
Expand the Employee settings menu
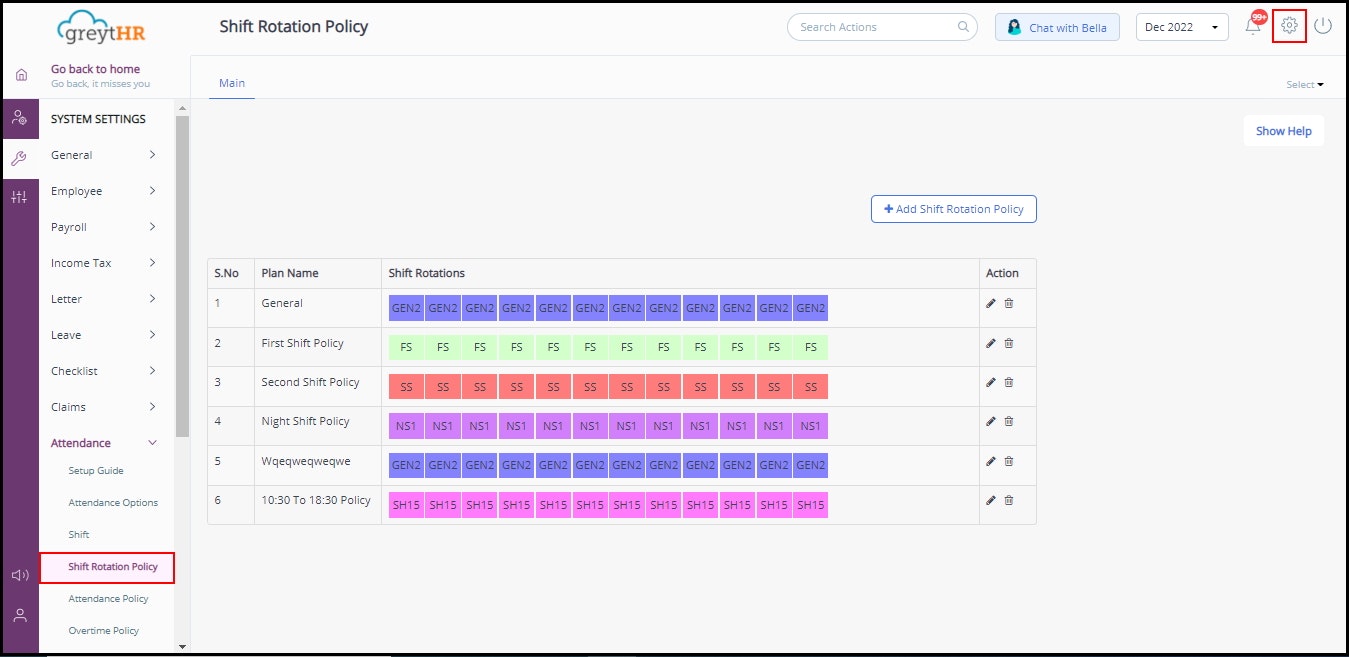click(104, 191)
